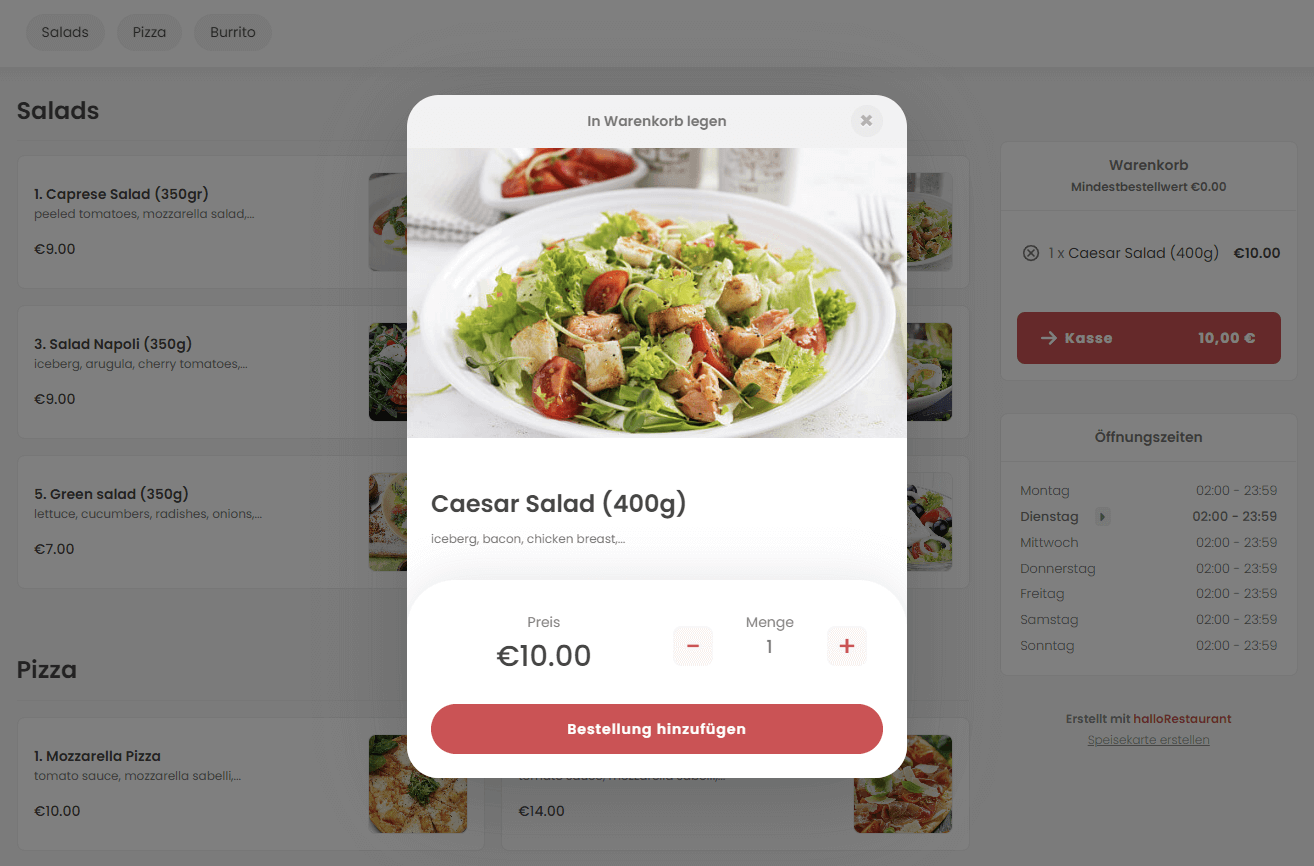1314x866 pixels.
Task: Close the In Warenkorb legen dialog
Action: pyautogui.click(x=867, y=121)
